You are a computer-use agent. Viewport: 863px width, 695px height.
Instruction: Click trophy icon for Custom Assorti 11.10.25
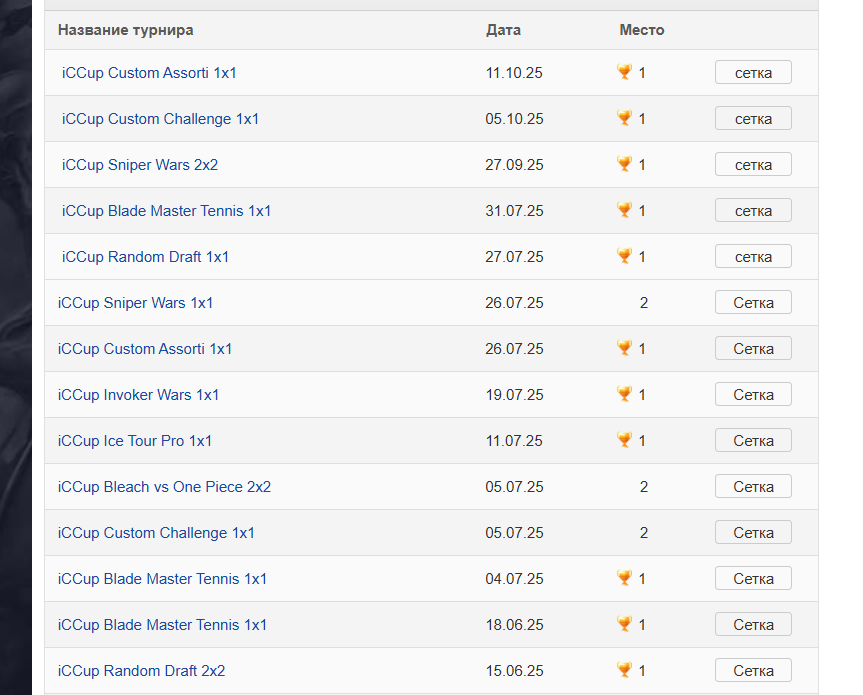[x=624, y=72]
